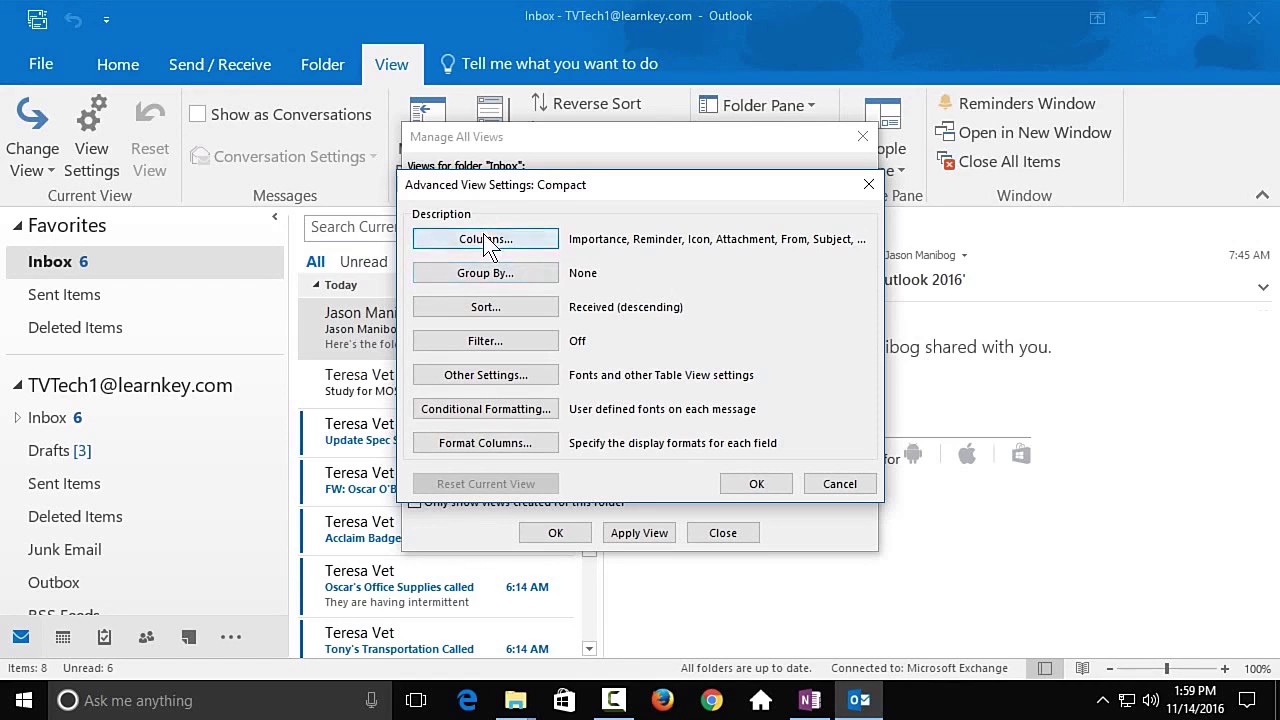
Task: Collapse the ribbon with the arrow
Action: tap(1262, 195)
